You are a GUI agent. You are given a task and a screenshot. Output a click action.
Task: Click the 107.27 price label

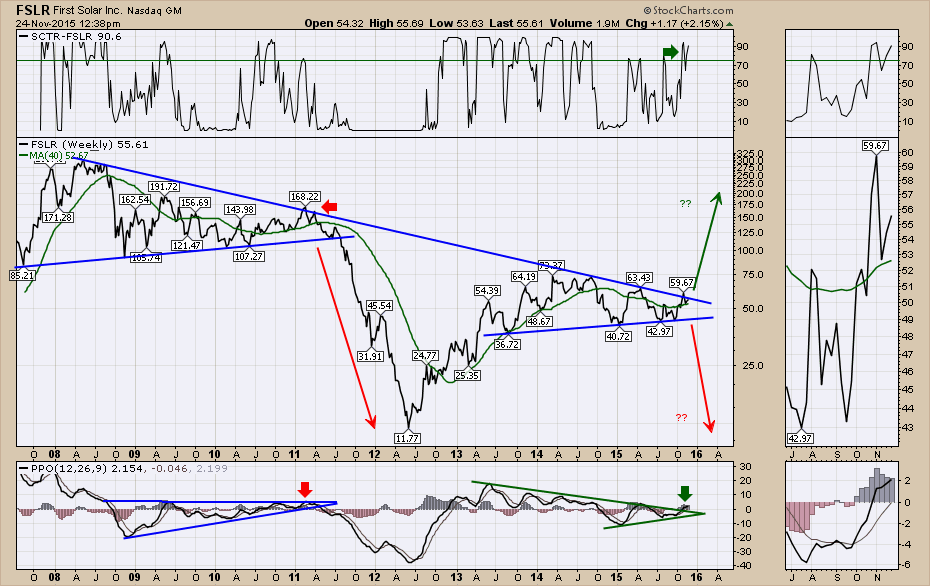(x=249, y=256)
